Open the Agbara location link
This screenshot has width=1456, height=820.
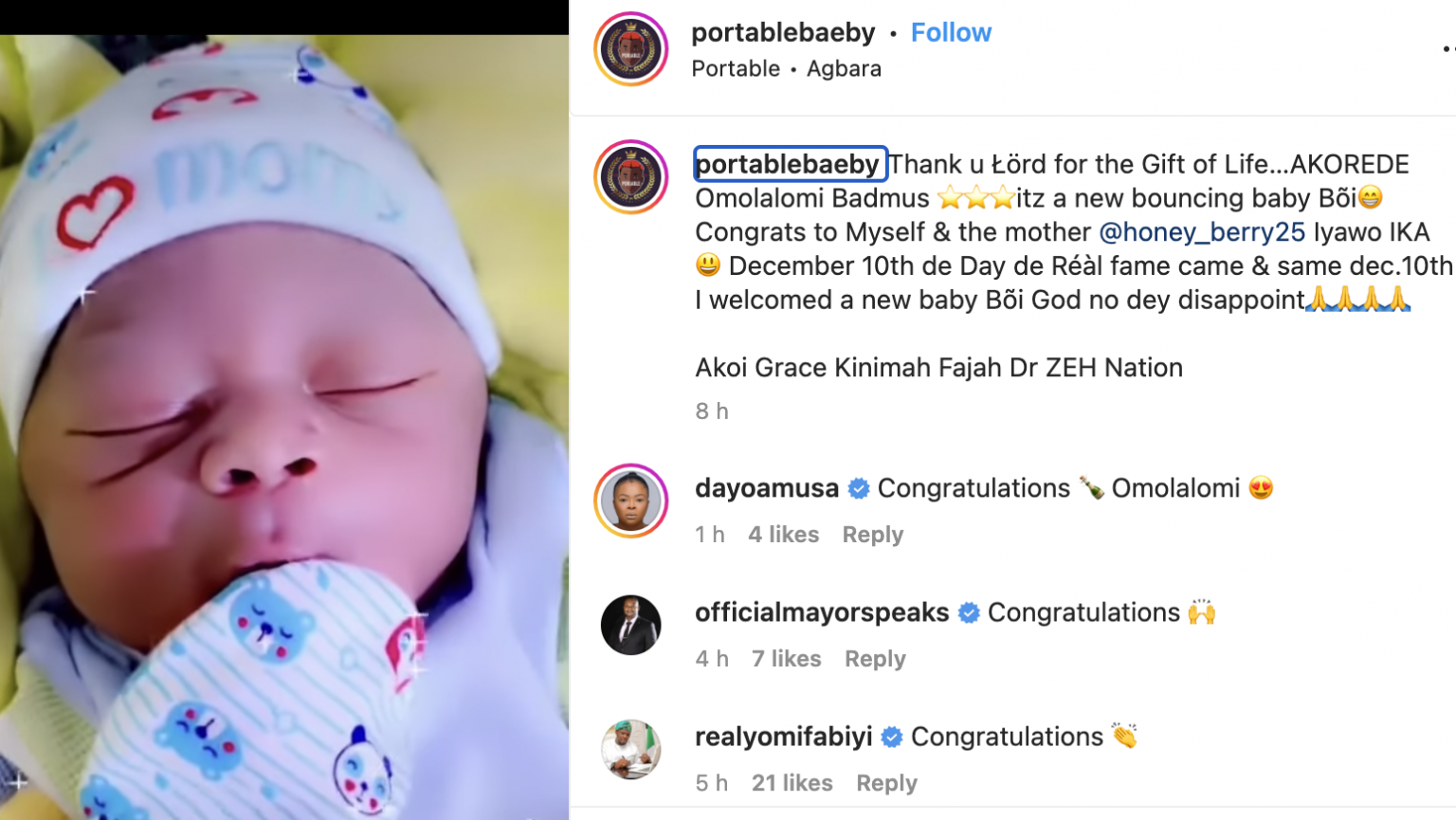tap(844, 69)
